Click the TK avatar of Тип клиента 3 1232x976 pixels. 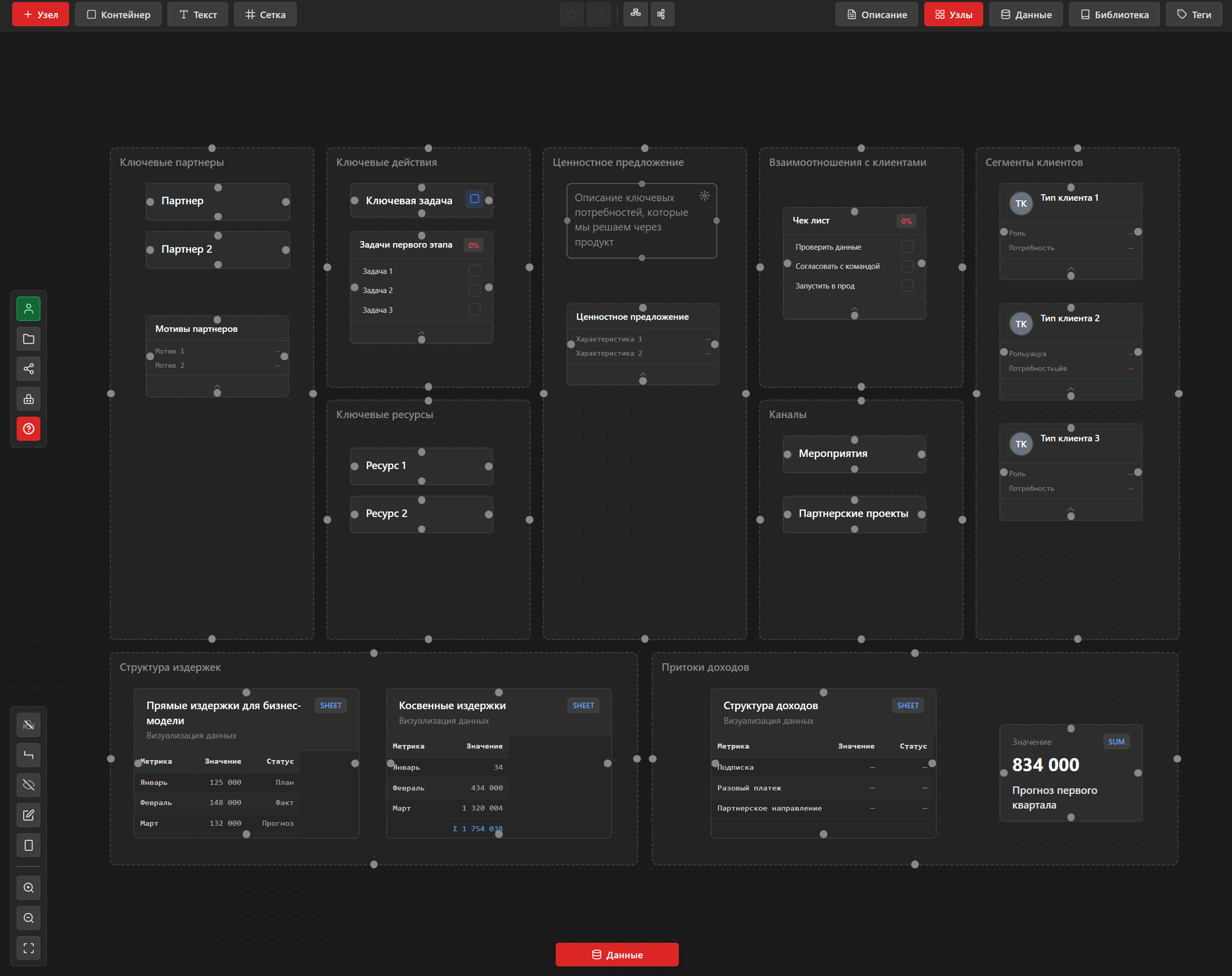(x=1021, y=444)
